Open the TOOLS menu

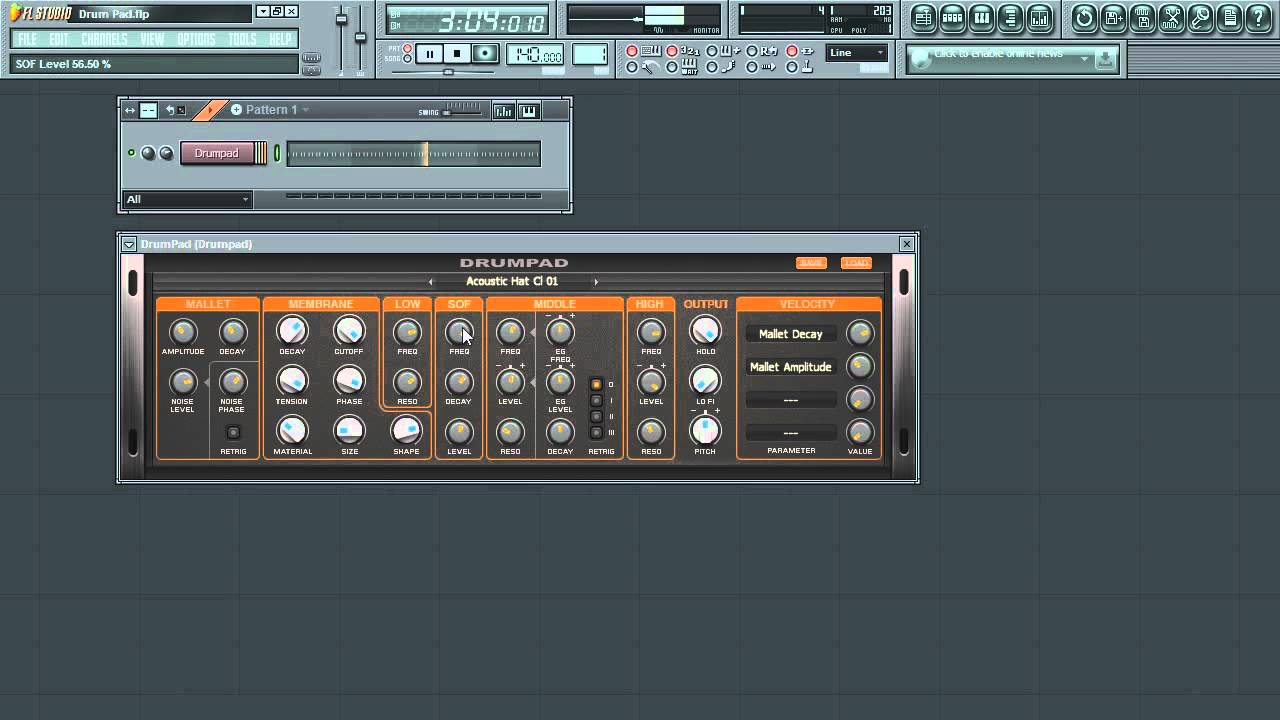pos(242,39)
